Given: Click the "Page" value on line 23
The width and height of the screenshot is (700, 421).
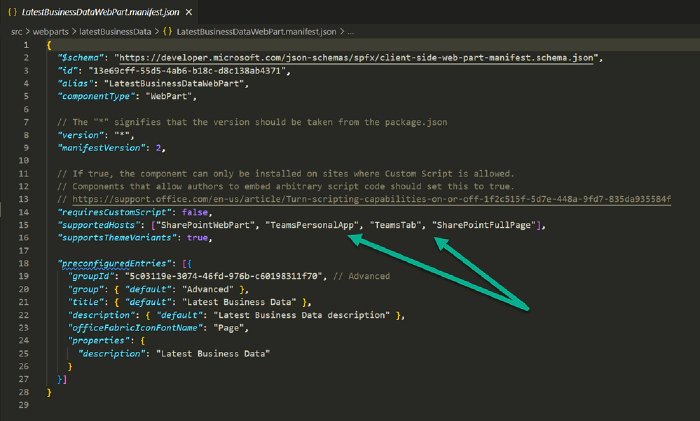Looking at the screenshot, I should [229, 328].
